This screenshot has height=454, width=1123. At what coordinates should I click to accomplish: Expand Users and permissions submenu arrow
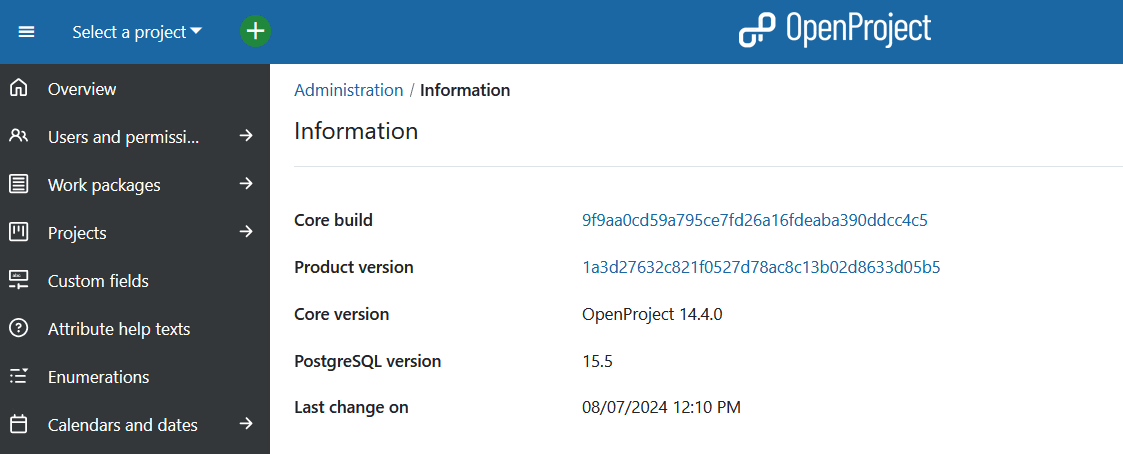[246, 137]
